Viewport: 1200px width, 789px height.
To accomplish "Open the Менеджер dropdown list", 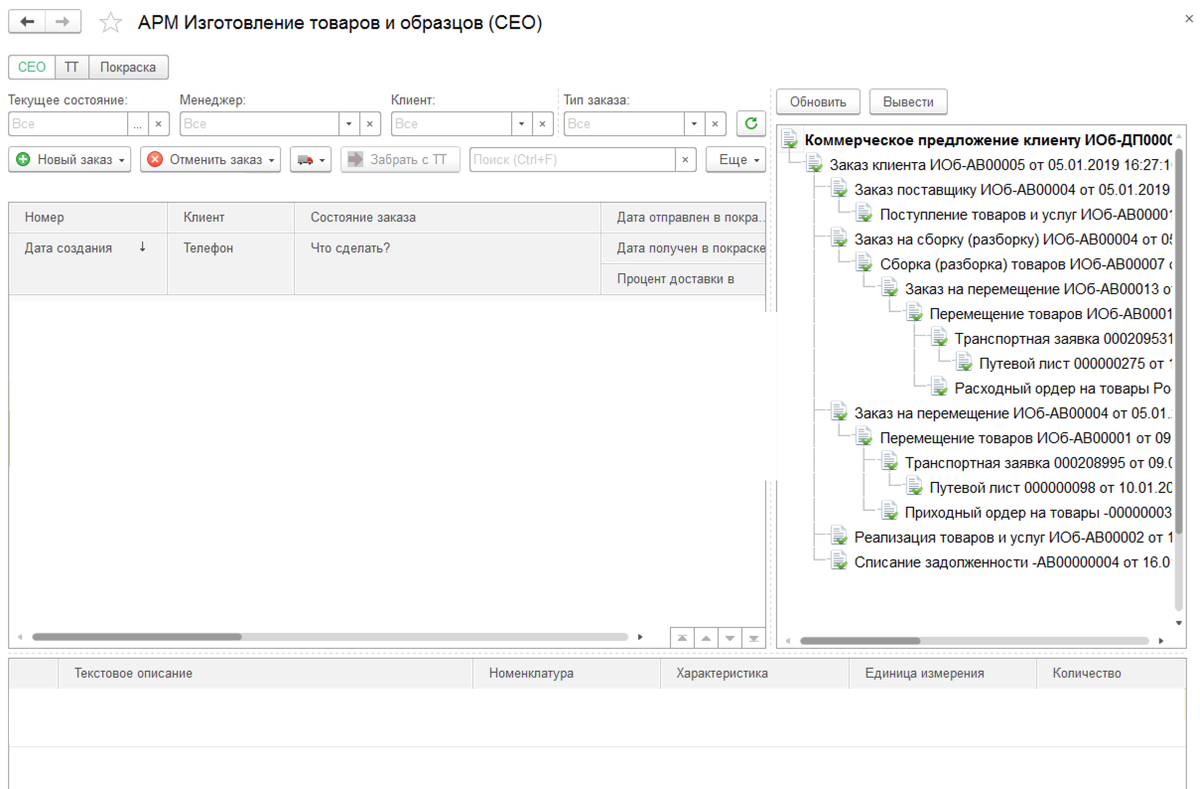I will 349,124.
